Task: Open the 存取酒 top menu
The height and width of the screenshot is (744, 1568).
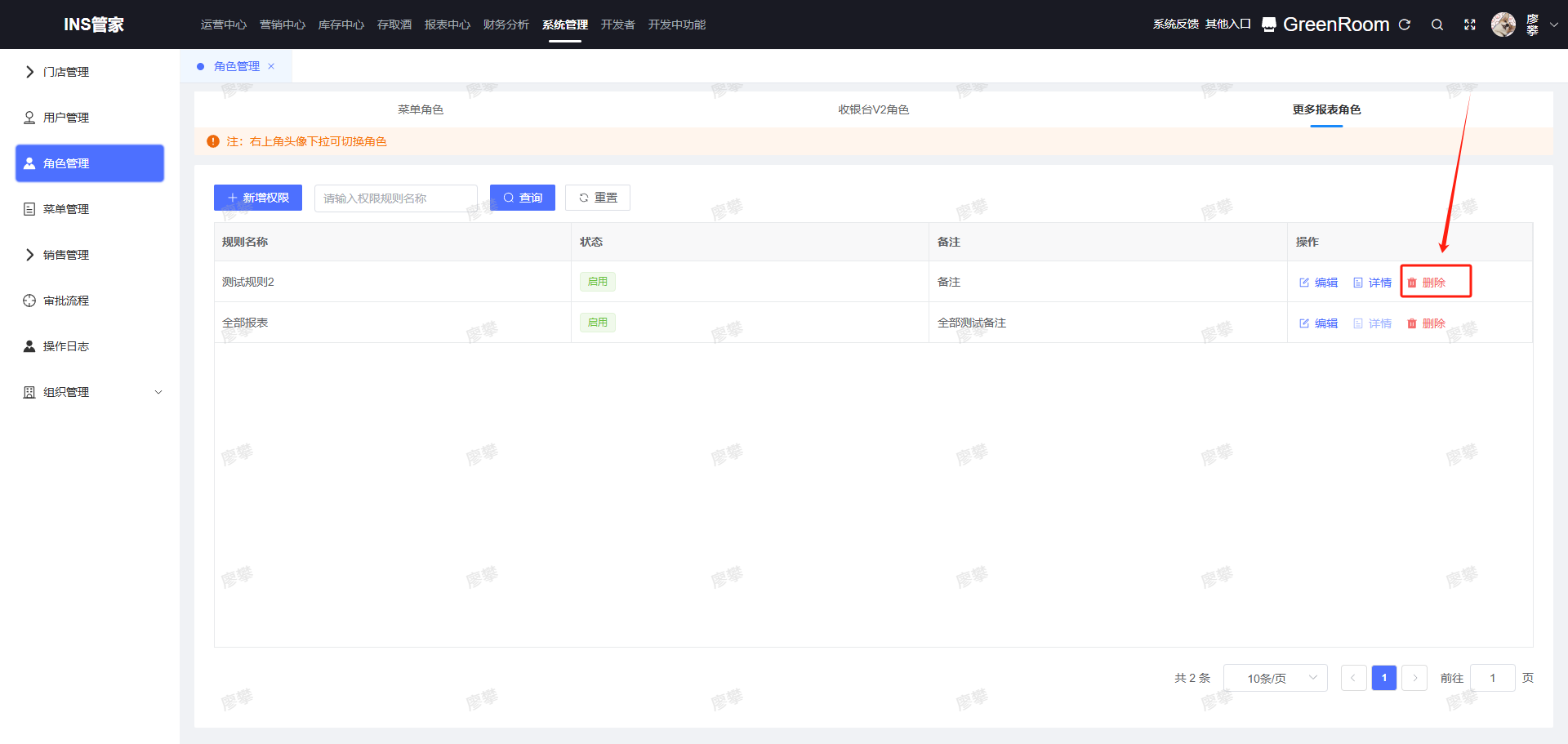Action: (x=394, y=25)
